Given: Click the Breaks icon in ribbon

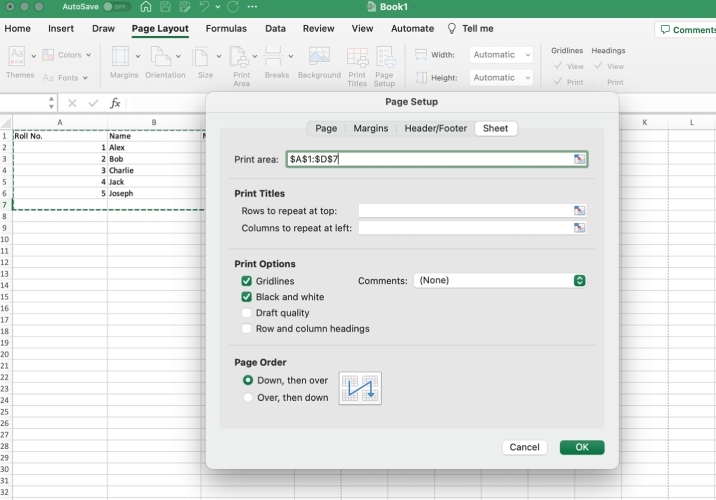Looking at the screenshot, I should coord(276,60).
